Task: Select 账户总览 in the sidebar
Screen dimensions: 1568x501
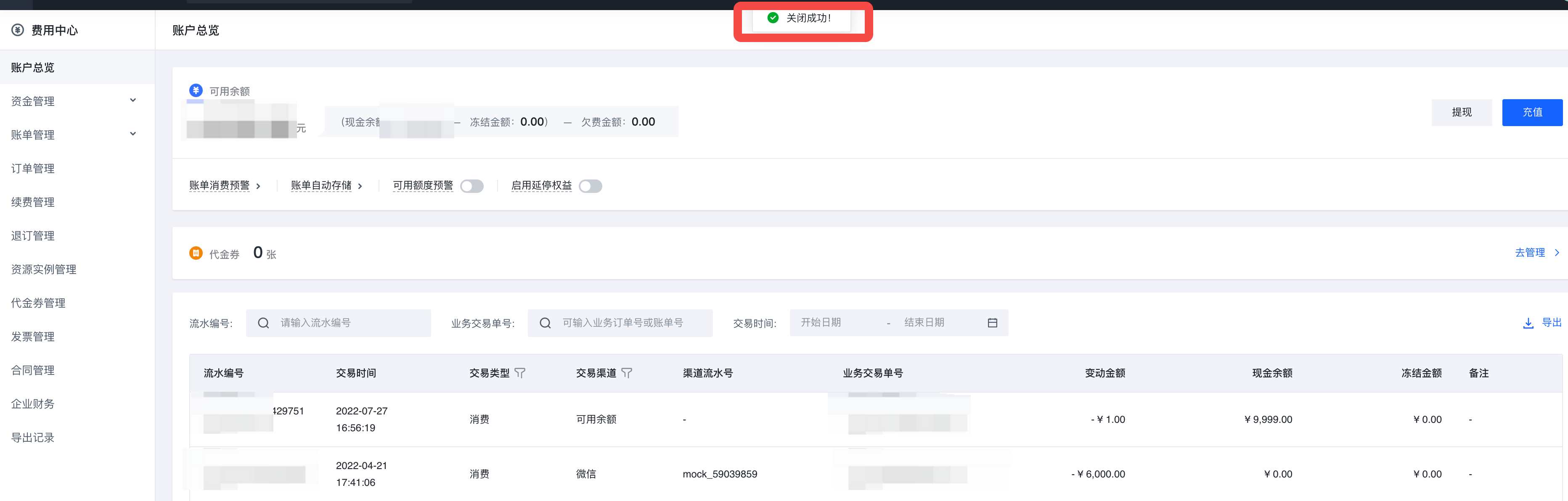Action: tap(77, 67)
